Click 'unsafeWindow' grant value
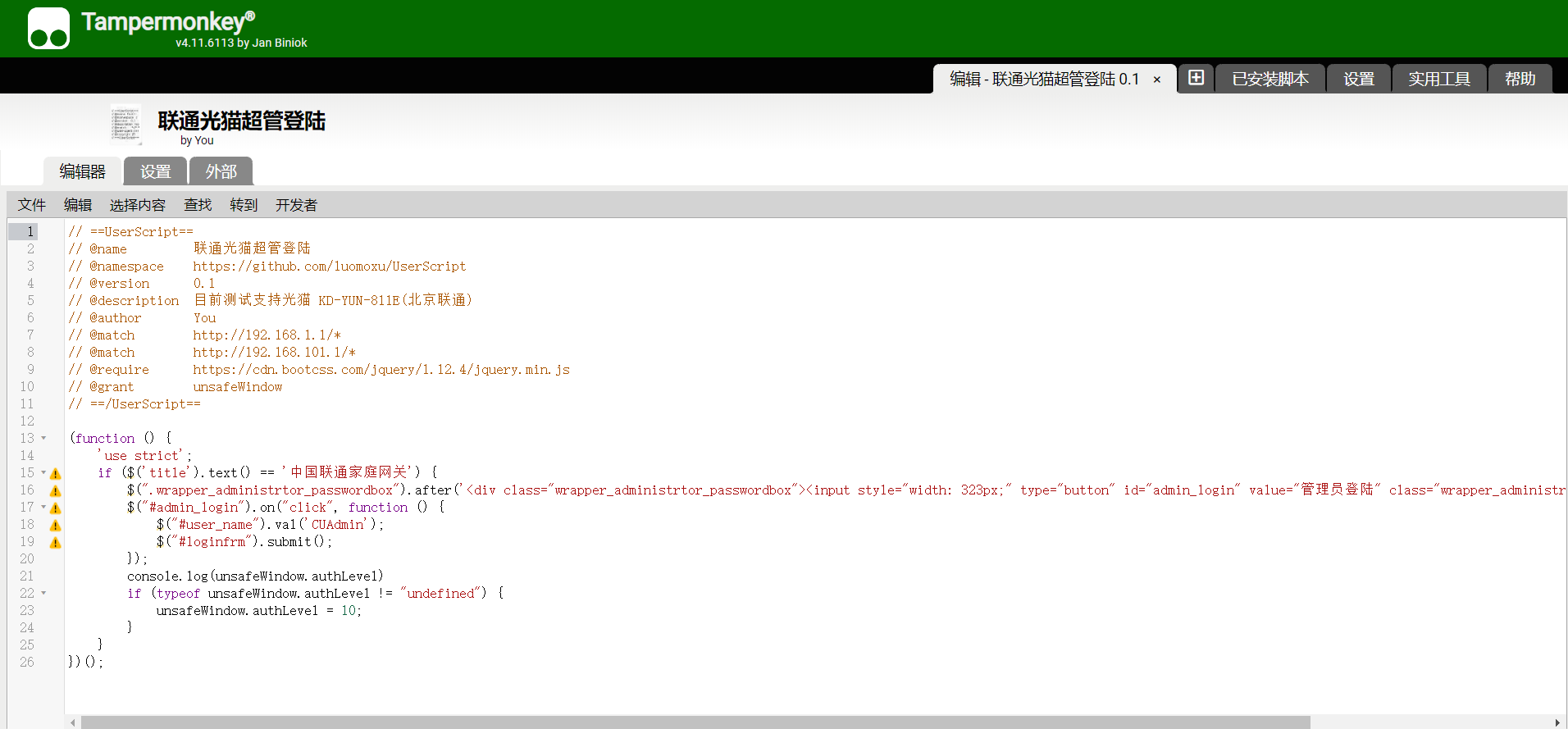Viewport: 1568px width, 729px height. 238,387
